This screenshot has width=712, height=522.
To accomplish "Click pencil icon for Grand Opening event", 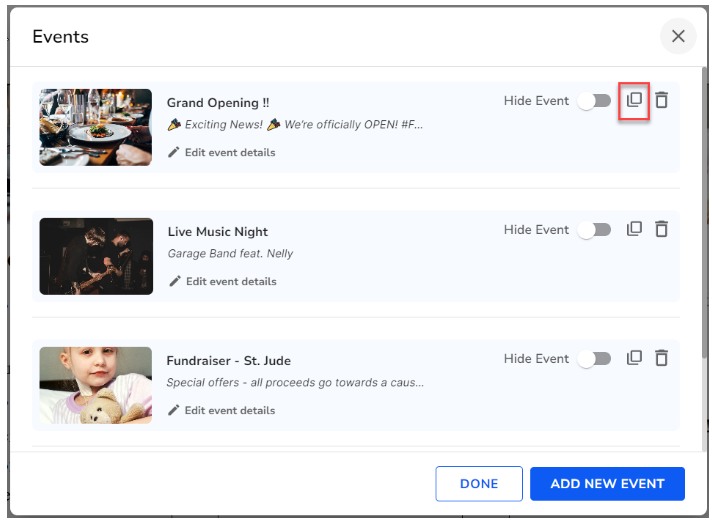I will click(174, 153).
